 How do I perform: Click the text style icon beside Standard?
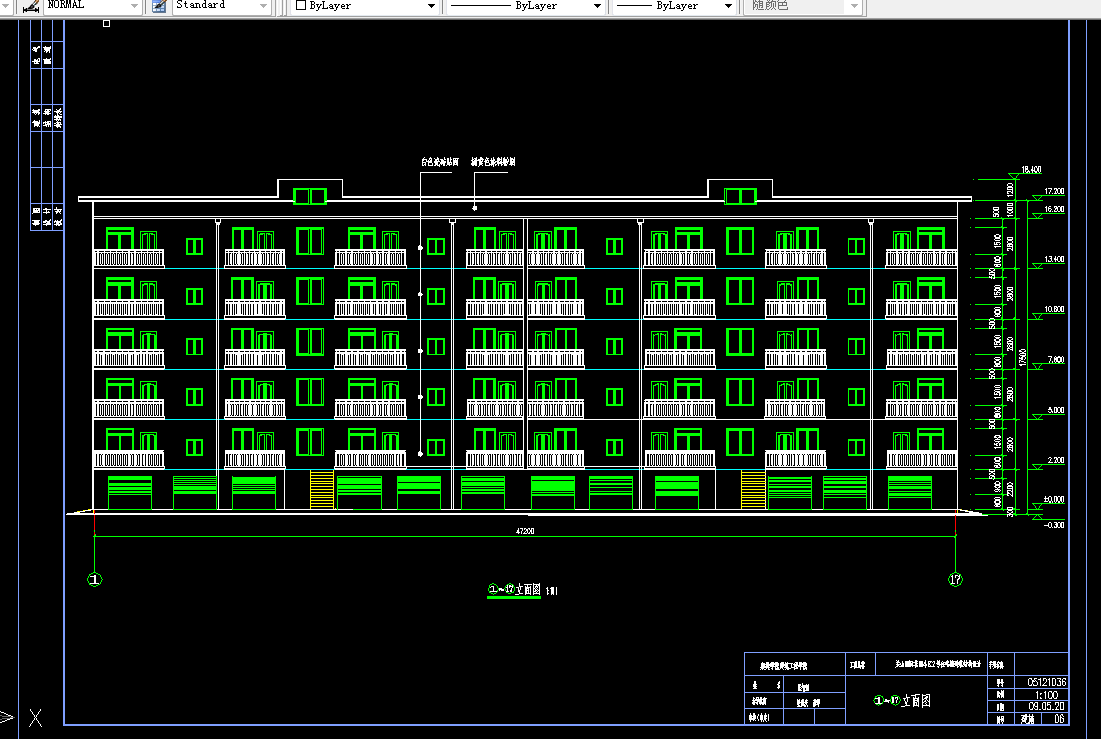[x=159, y=6]
